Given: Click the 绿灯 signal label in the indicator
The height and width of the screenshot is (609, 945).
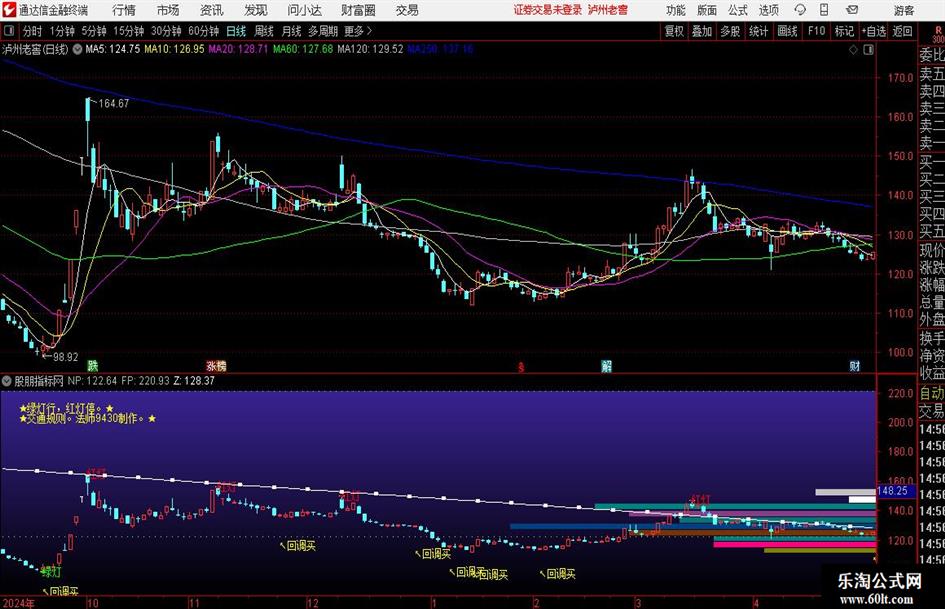Looking at the screenshot, I should click(x=51, y=570).
